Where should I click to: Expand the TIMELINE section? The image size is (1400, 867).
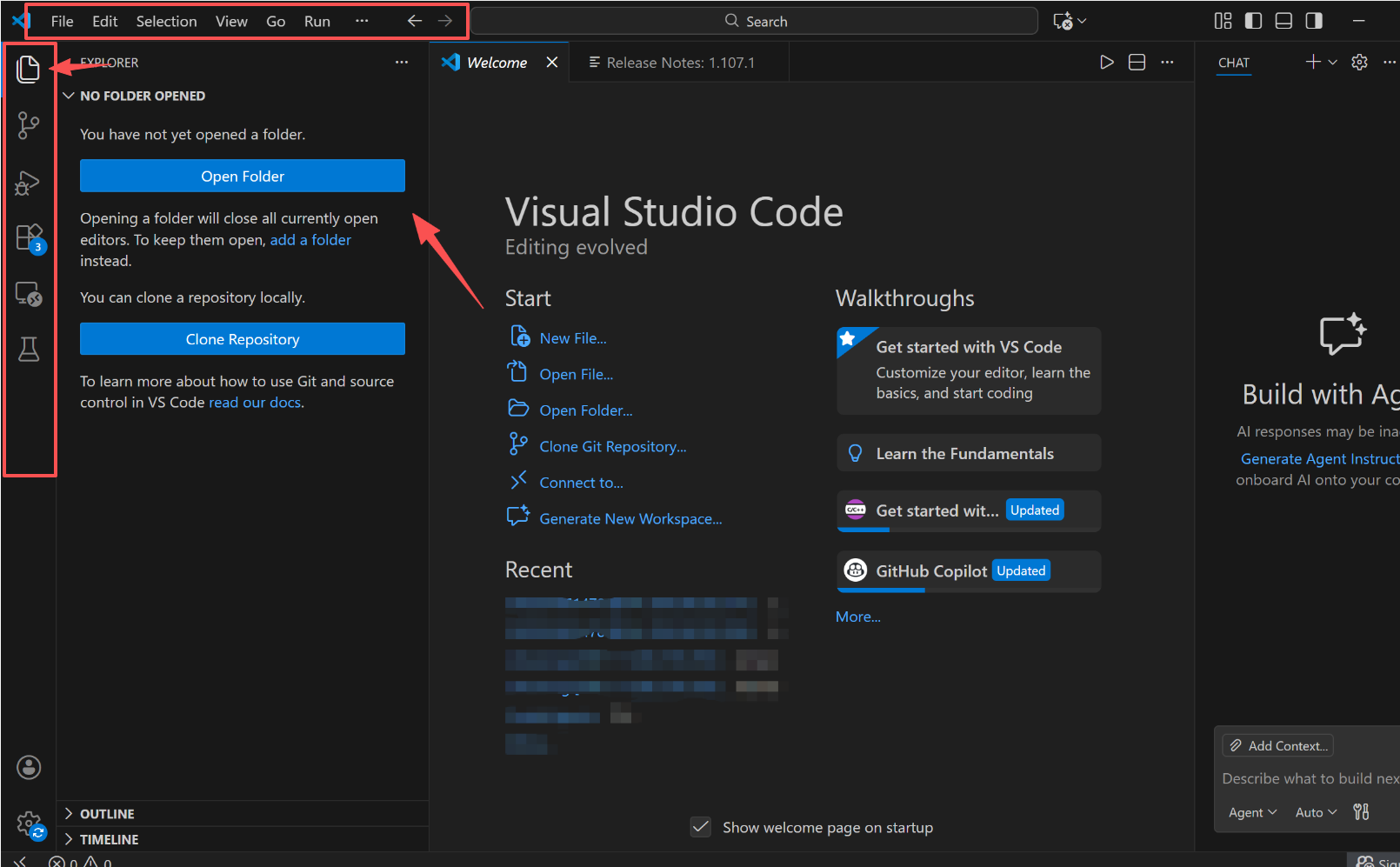[x=109, y=839]
